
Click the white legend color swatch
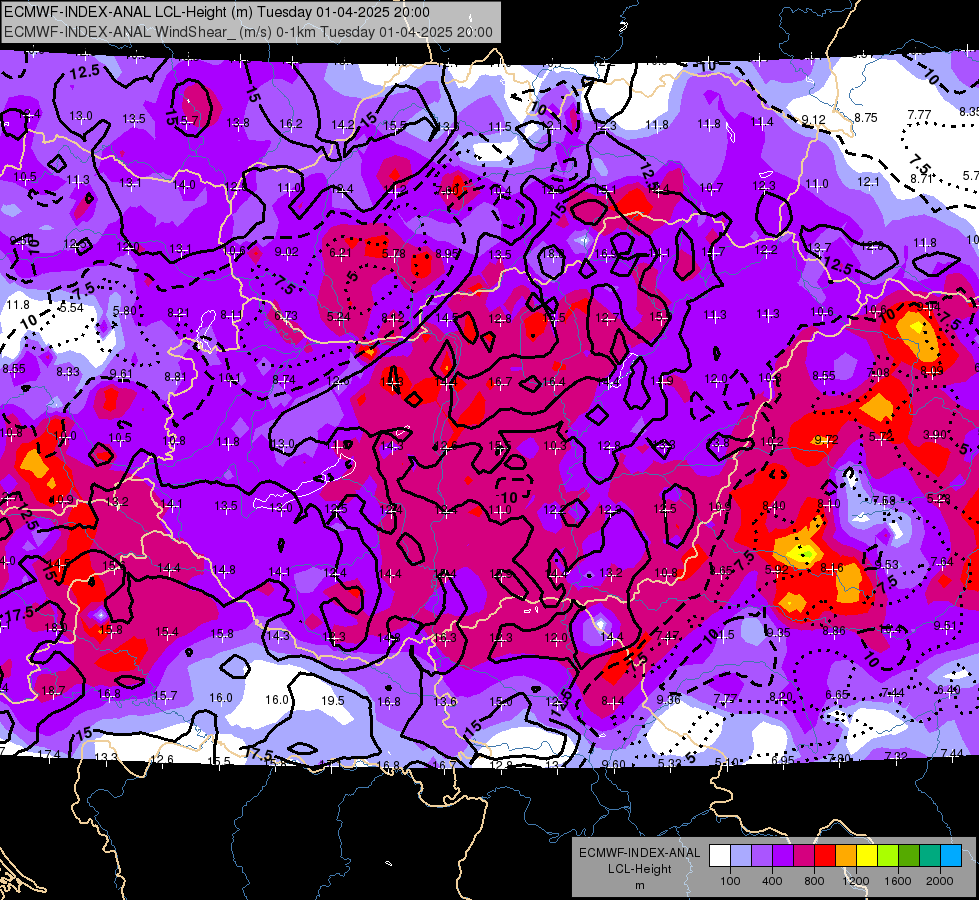click(720, 856)
